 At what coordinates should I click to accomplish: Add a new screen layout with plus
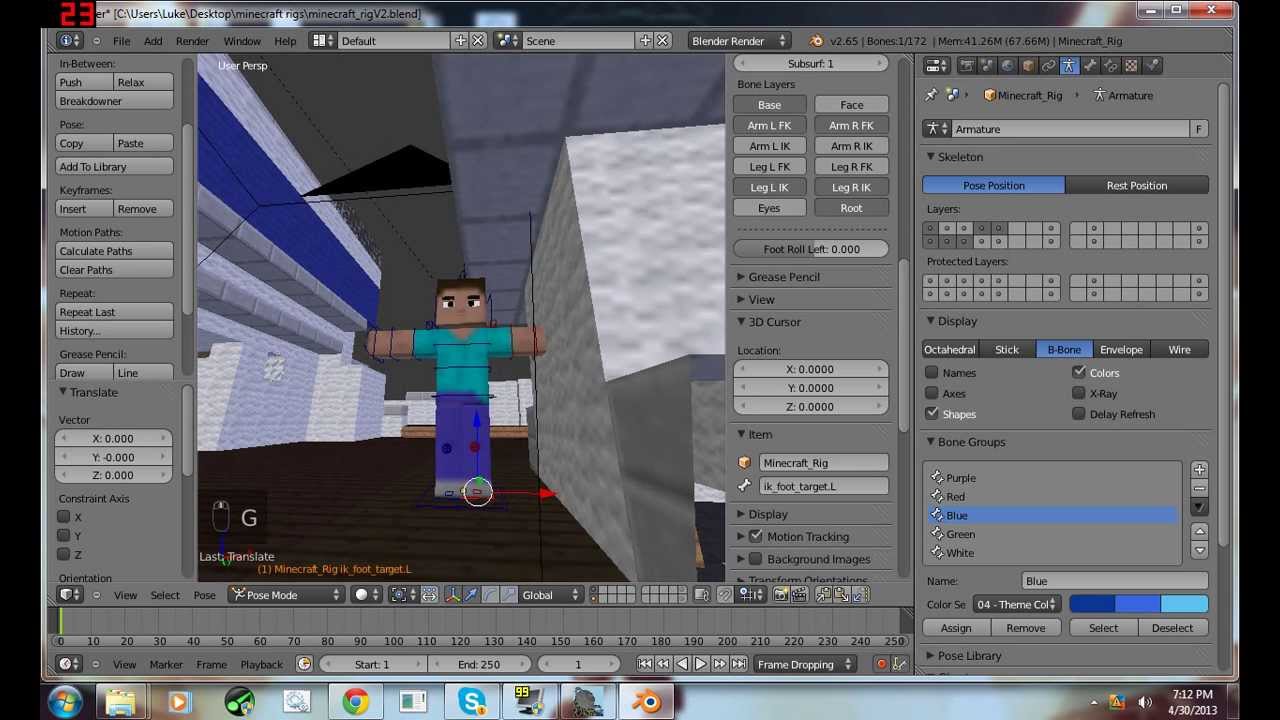[x=460, y=41]
